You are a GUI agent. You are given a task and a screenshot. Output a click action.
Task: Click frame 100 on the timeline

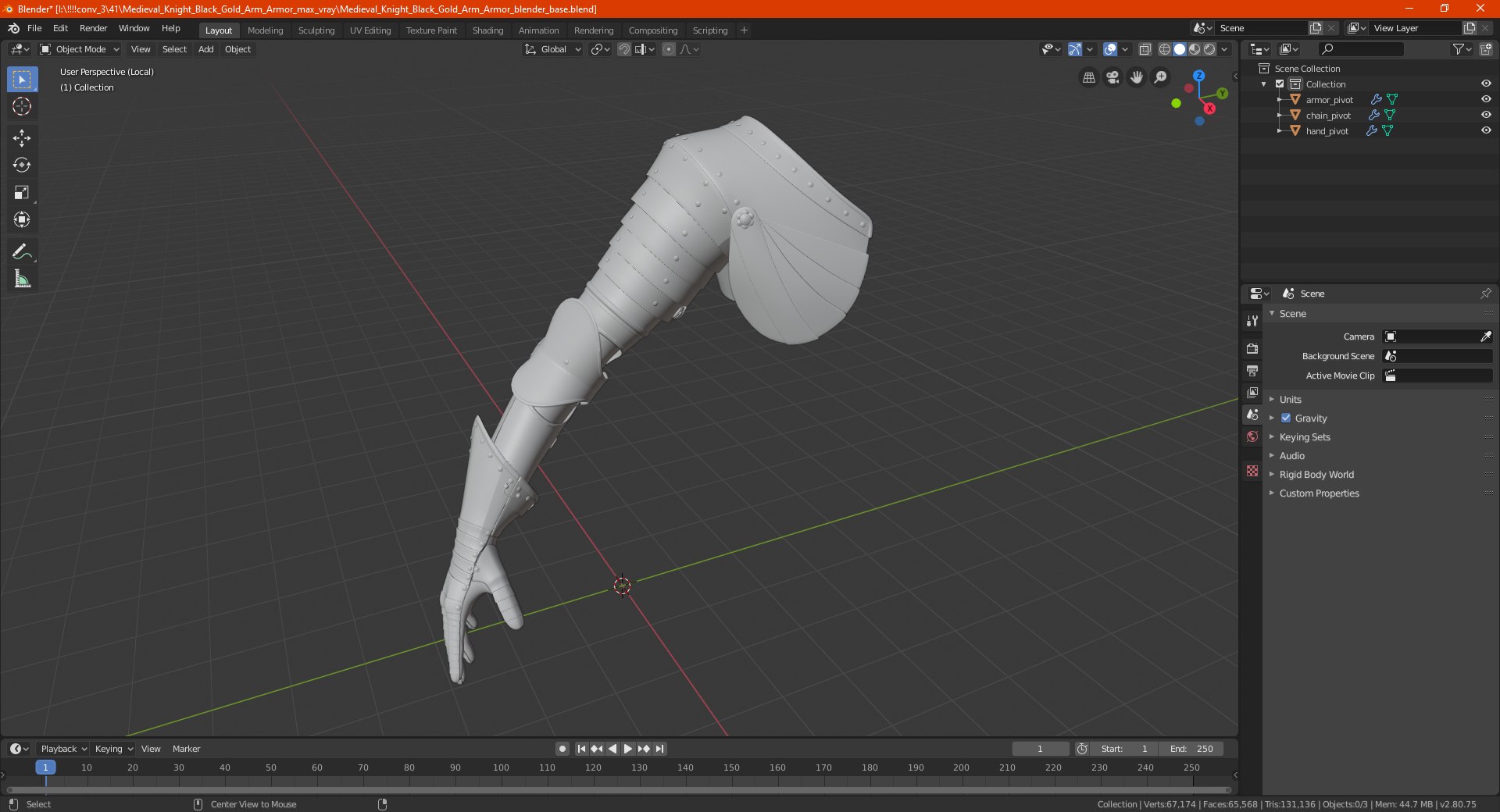point(501,768)
